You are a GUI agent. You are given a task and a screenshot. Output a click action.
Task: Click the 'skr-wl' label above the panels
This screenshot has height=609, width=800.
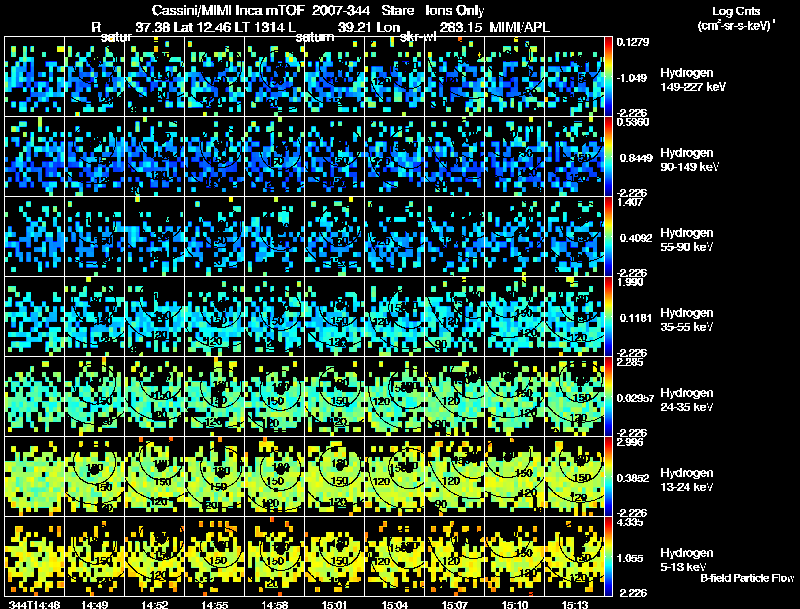tap(418, 37)
